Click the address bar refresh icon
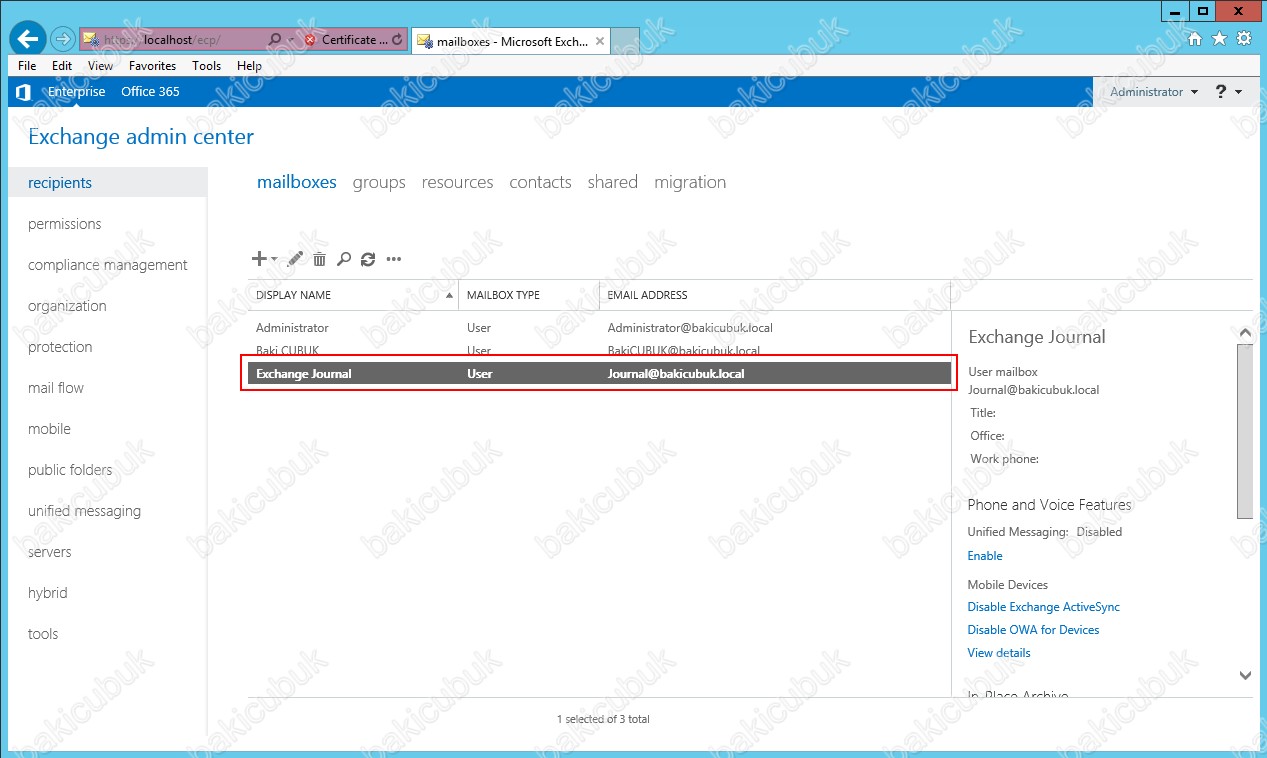This screenshot has width=1267, height=758. click(x=398, y=40)
